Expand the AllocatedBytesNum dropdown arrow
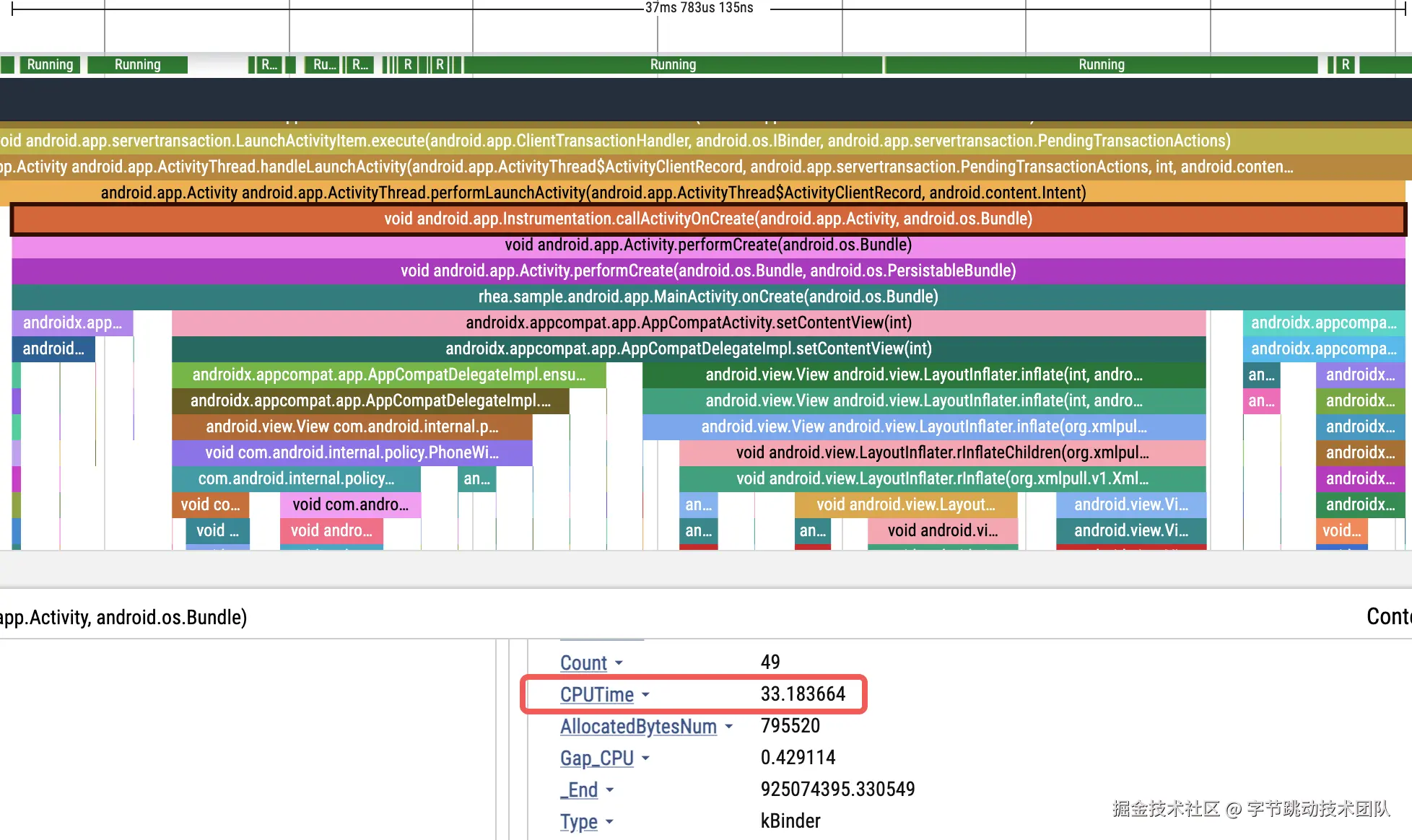The width and height of the screenshot is (1412, 840). (728, 727)
